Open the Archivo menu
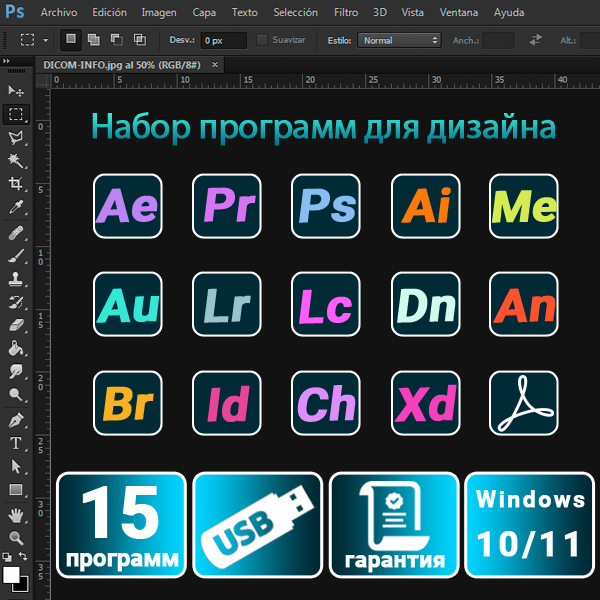 (x=59, y=13)
